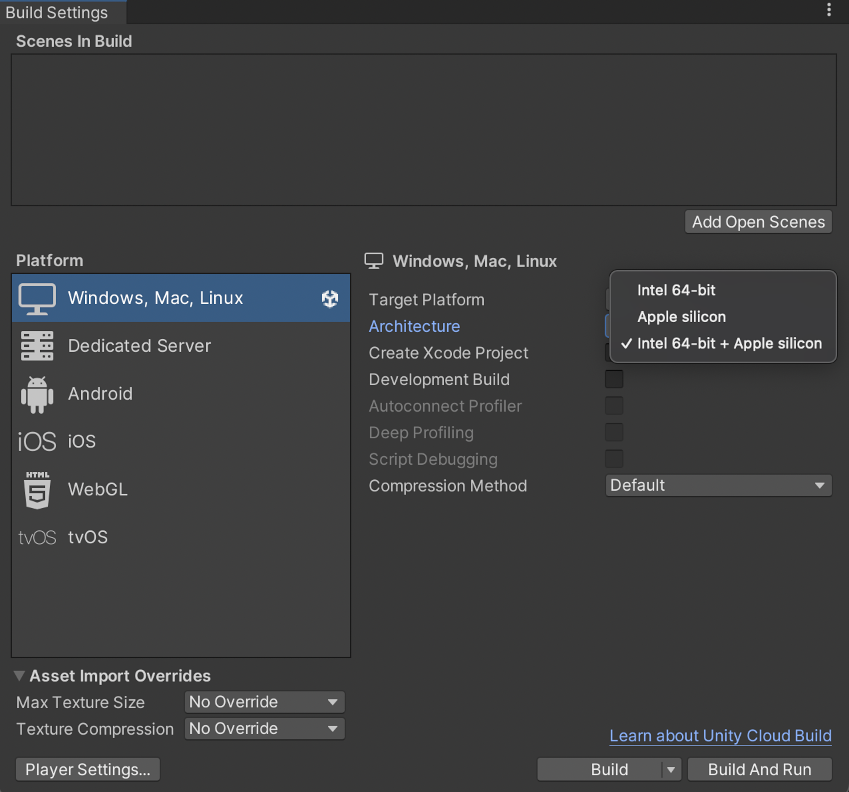The image size is (849, 792).
Task: Choose Intel 64-bit + Apple silicon option
Action: pyautogui.click(x=723, y=343)
